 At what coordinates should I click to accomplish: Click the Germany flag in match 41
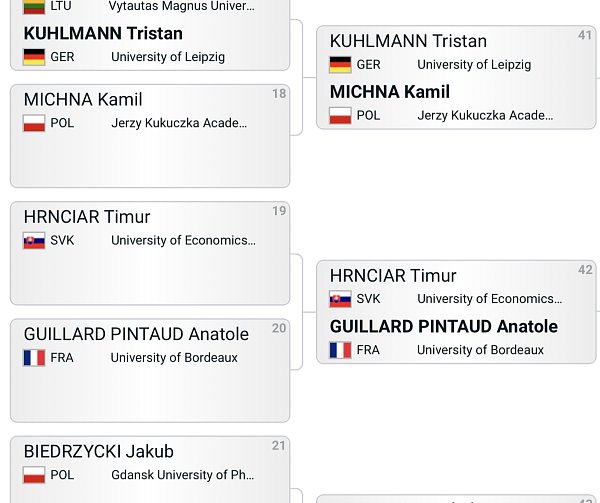pos(340,65)
